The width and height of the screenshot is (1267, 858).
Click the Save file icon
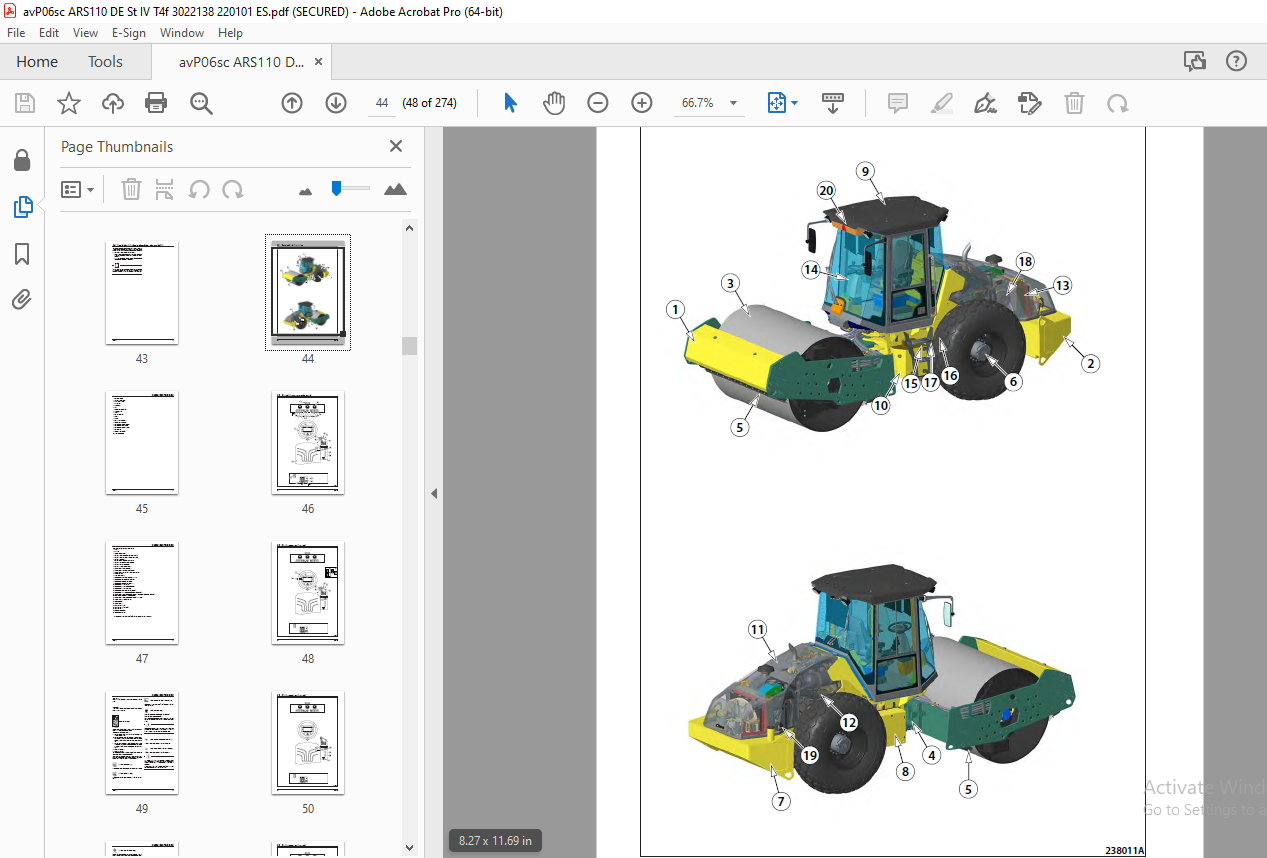point(25,103)
